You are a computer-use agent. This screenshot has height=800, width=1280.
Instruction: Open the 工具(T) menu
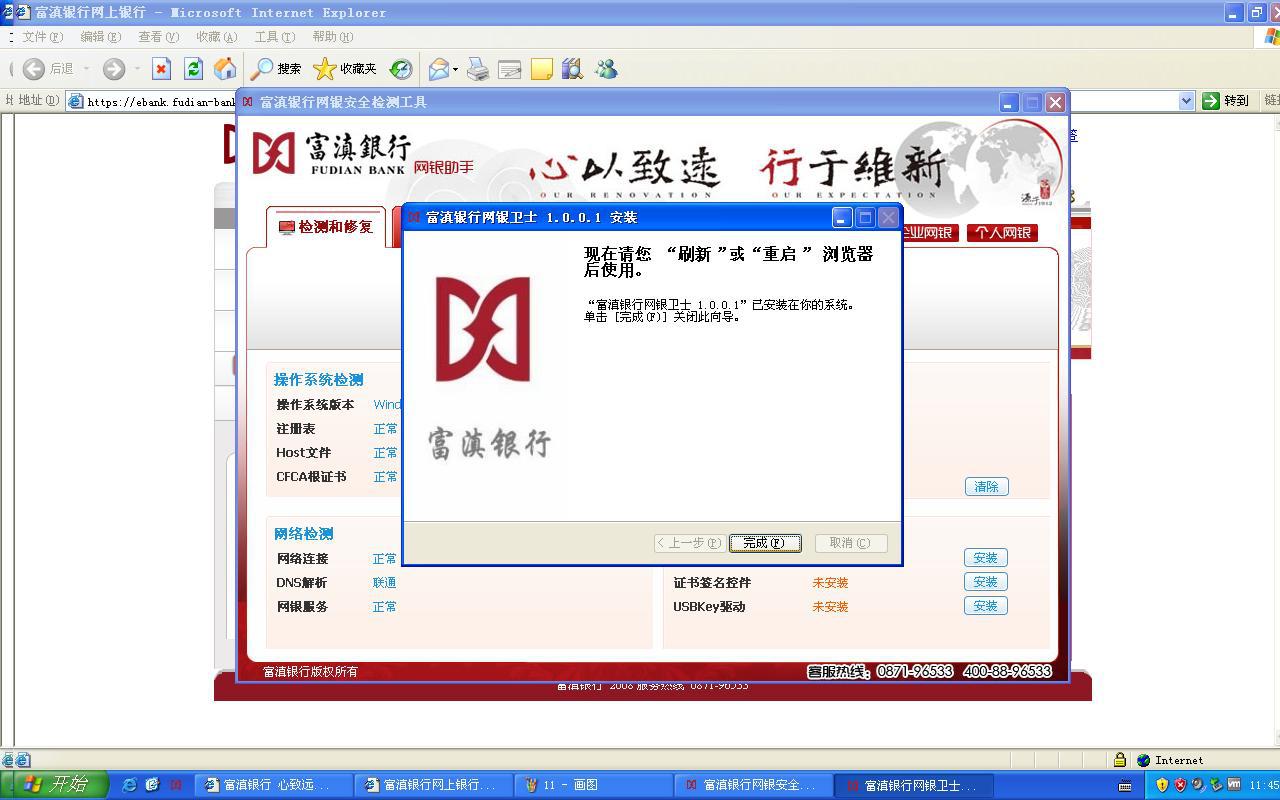(274, 37)
